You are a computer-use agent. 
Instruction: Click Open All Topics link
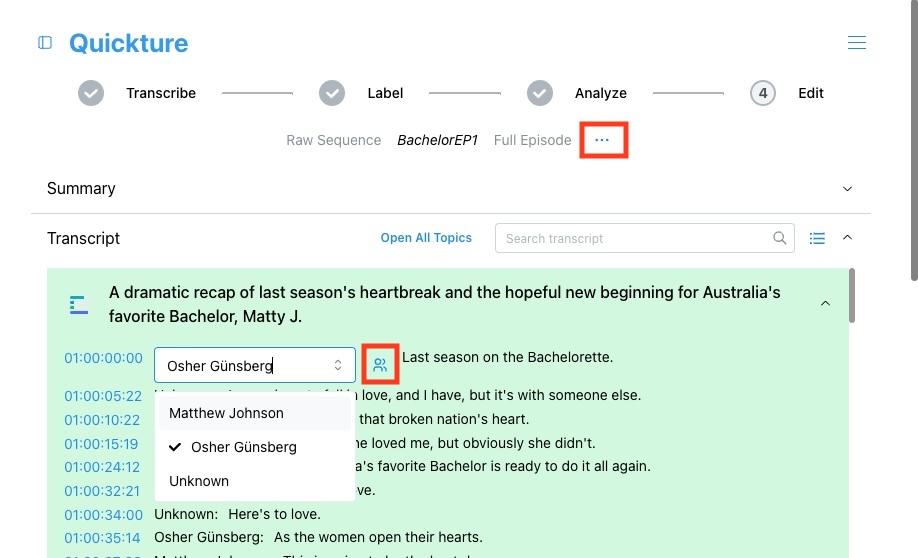[x=426, y=238]
